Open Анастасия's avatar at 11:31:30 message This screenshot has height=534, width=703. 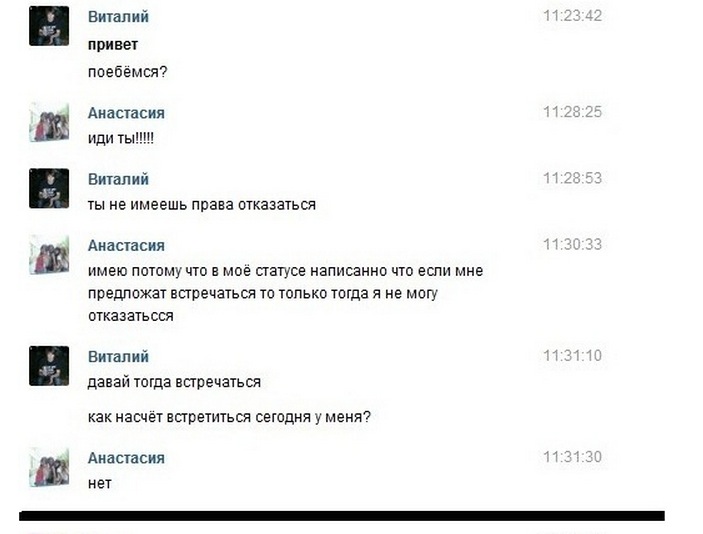click(49, 467)
